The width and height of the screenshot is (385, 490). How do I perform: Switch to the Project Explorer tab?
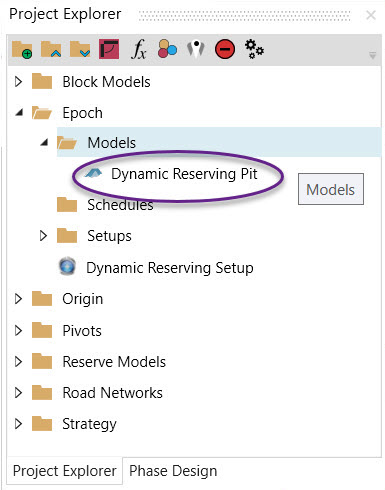[x=64, y=471]
